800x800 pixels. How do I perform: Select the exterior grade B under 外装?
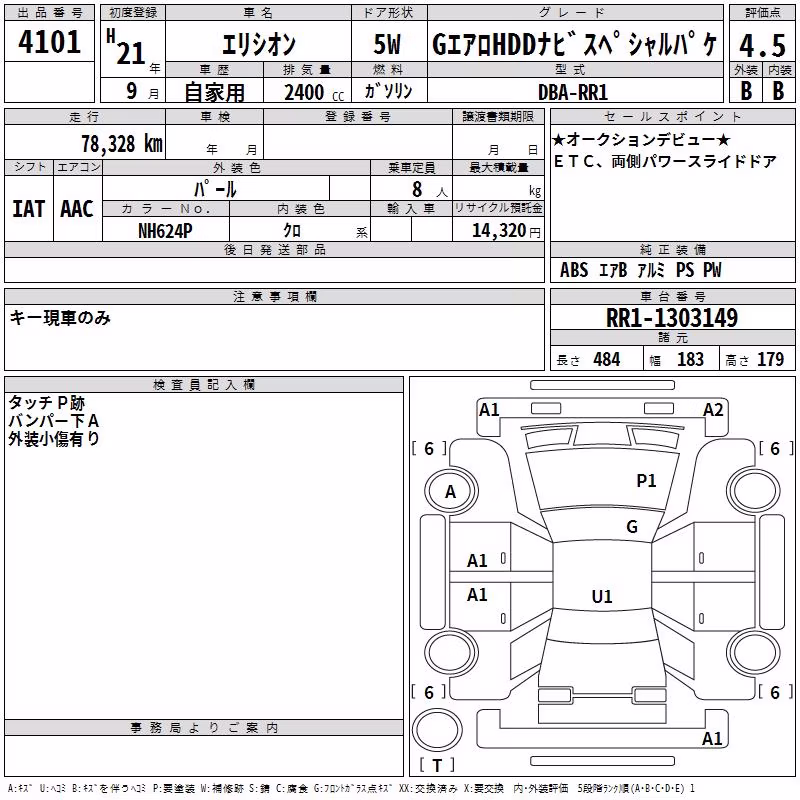[x=746, y=90]
